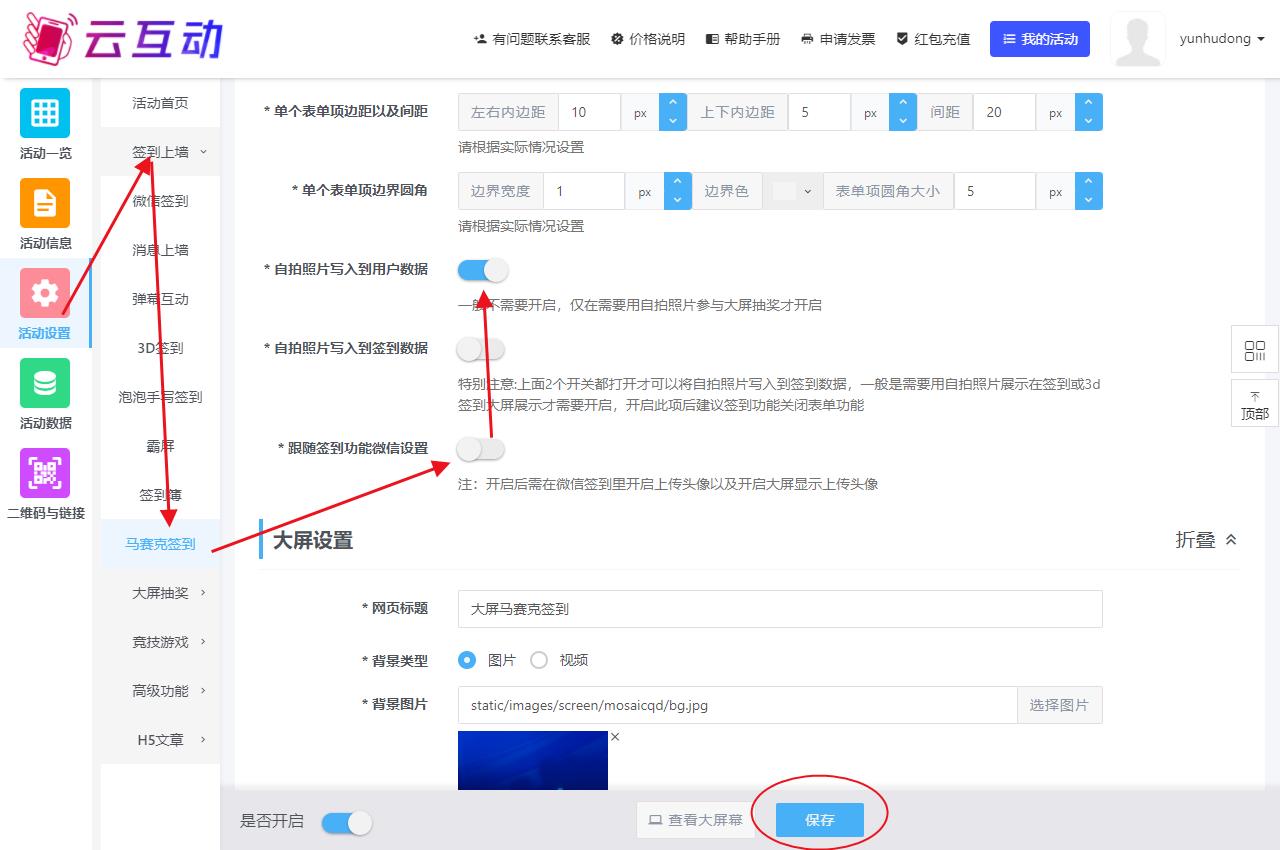Click the 选择图片 button

coord(1059,705)
